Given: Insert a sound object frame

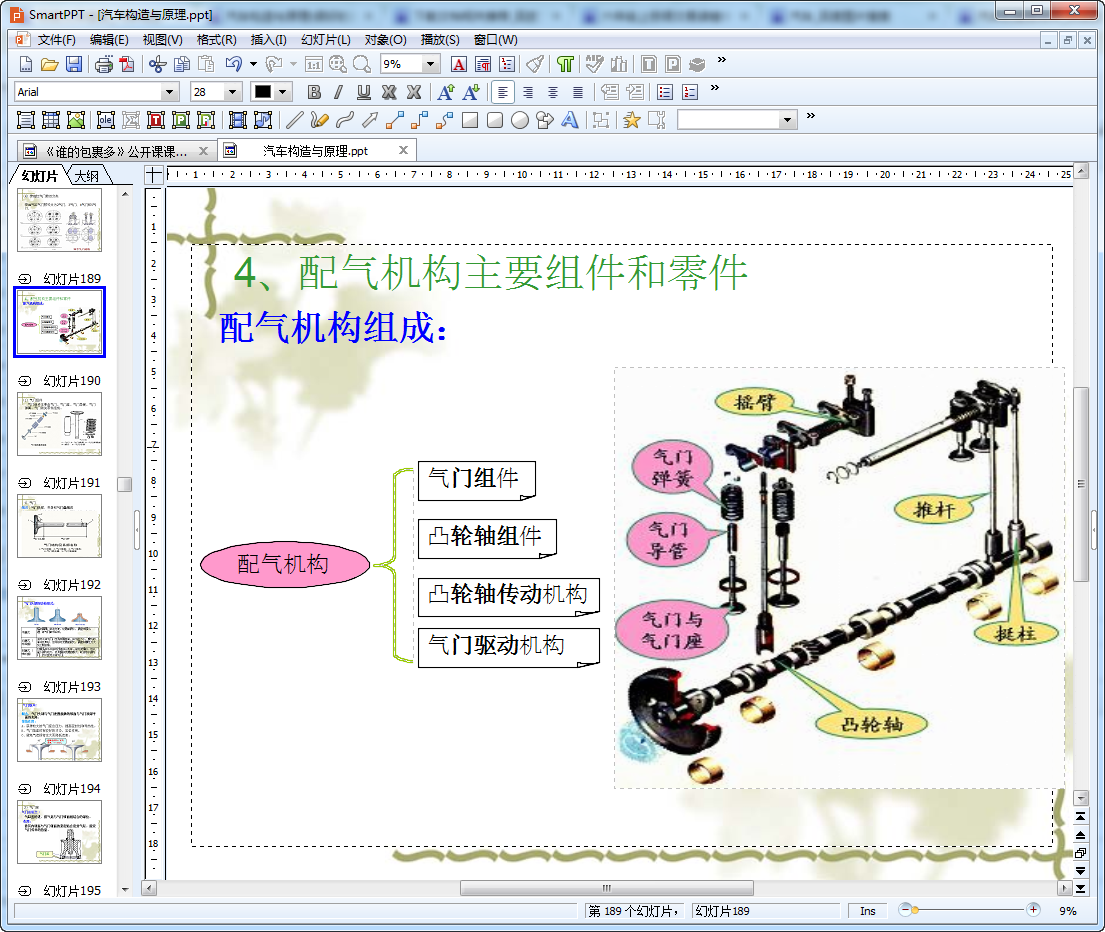Looking at the screenshot, I should pos(263,120).
